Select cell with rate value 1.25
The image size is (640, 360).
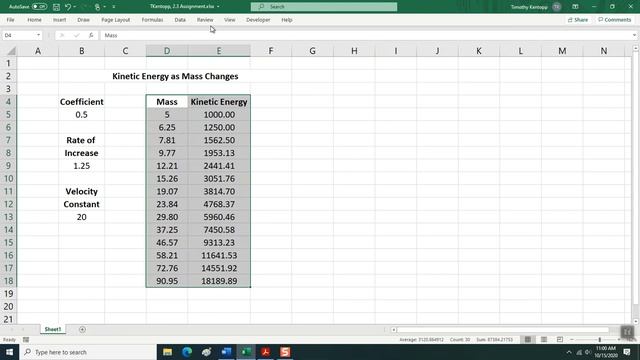81,166
